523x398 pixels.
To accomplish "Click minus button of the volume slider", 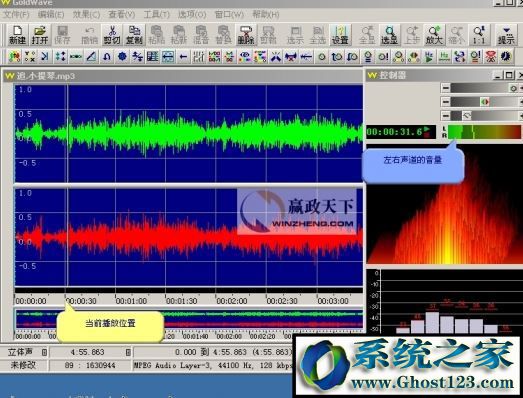I will (x=446, y=88).
